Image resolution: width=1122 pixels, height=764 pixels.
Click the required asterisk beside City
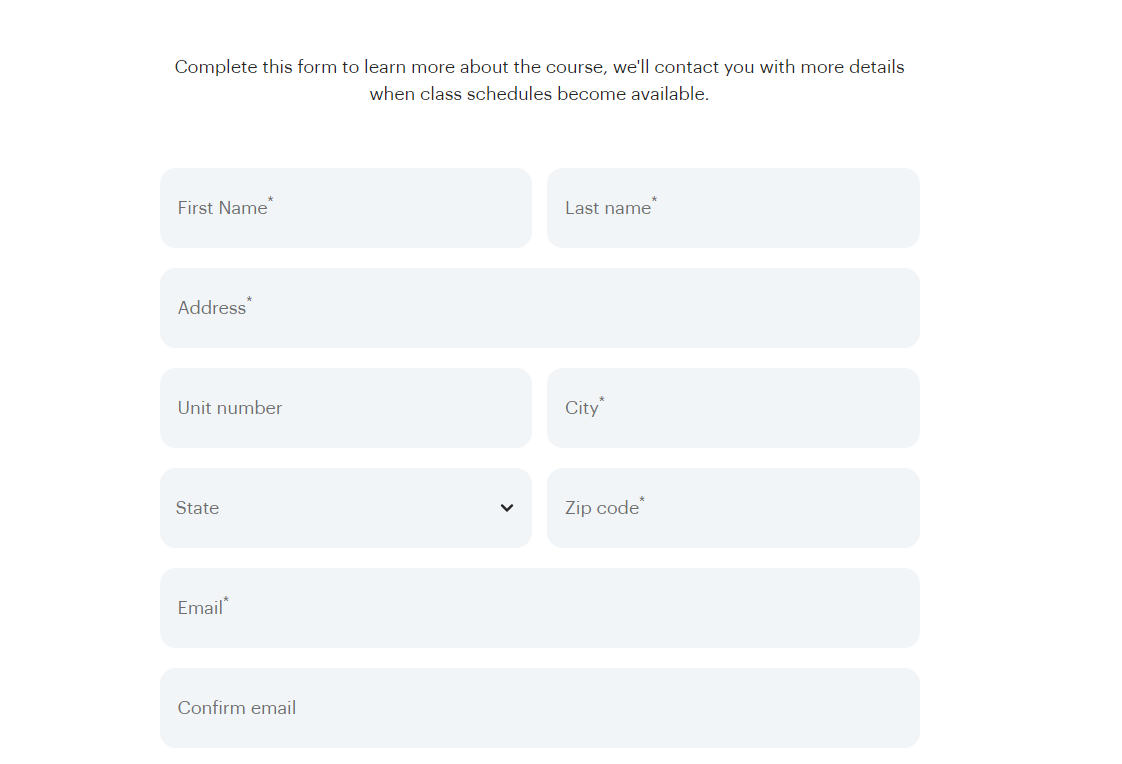coord(602,400)
